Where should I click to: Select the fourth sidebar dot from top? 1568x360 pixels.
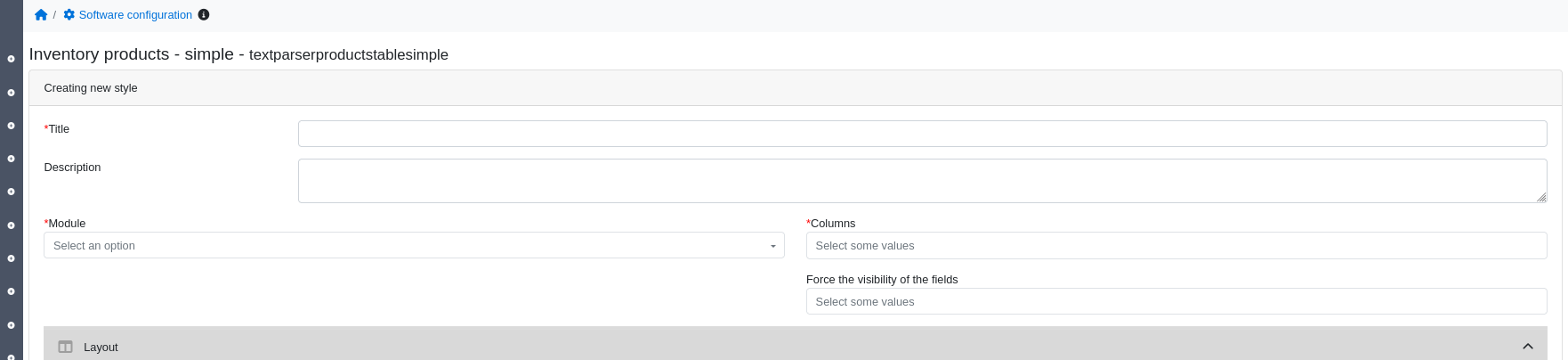[12, 159]
